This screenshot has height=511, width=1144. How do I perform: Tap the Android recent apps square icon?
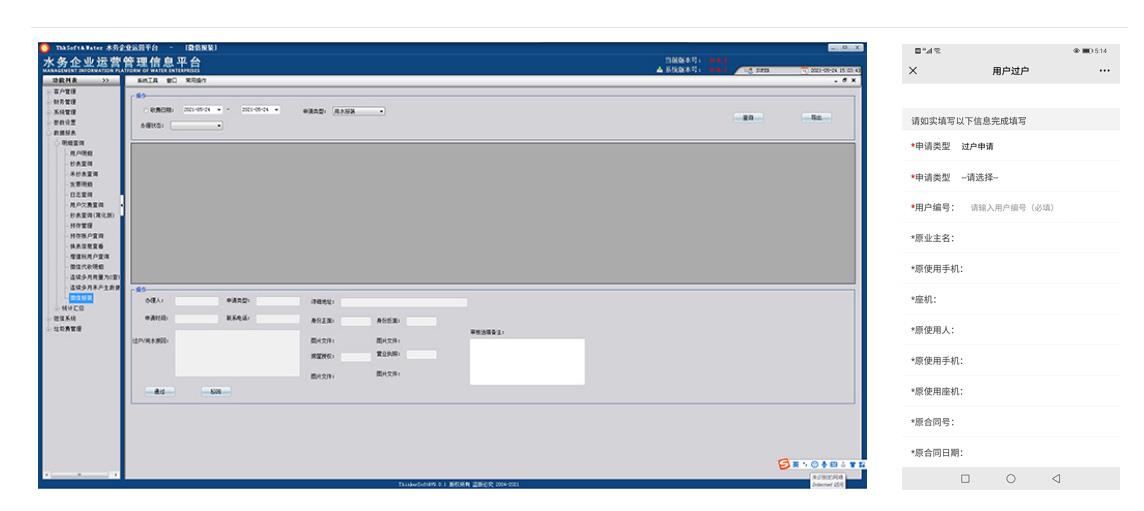pos(965,478)
